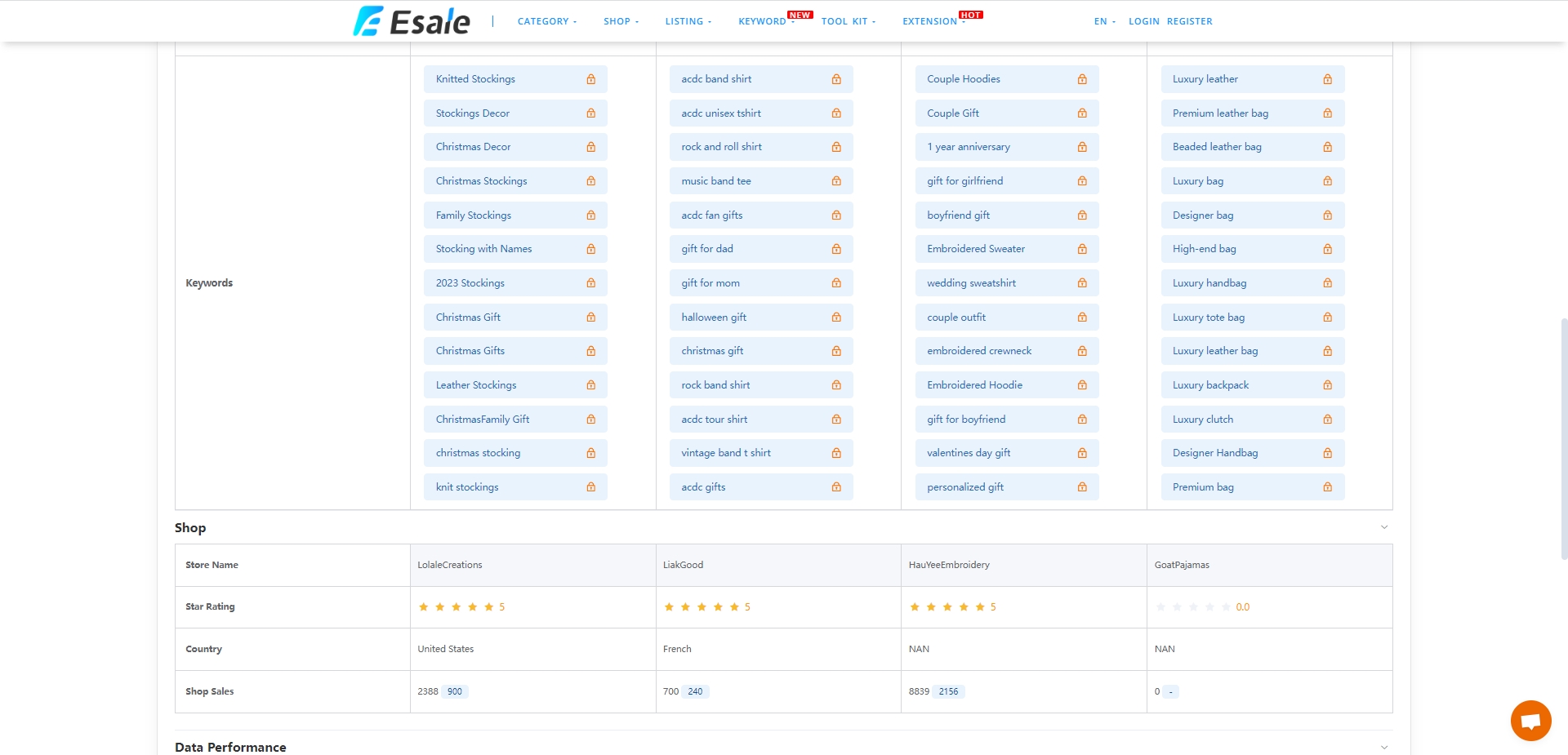
Task: Click the LOGIN link
Action: click(1143, 21)
